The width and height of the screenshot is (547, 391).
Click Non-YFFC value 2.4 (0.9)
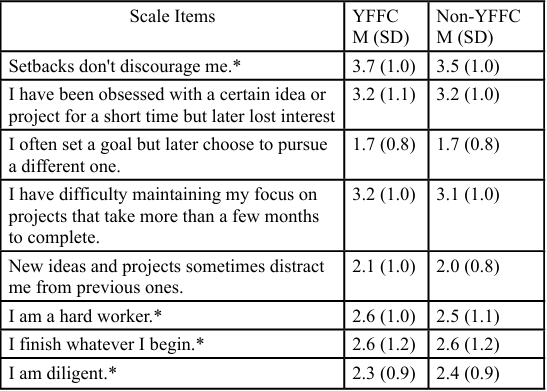468,374
